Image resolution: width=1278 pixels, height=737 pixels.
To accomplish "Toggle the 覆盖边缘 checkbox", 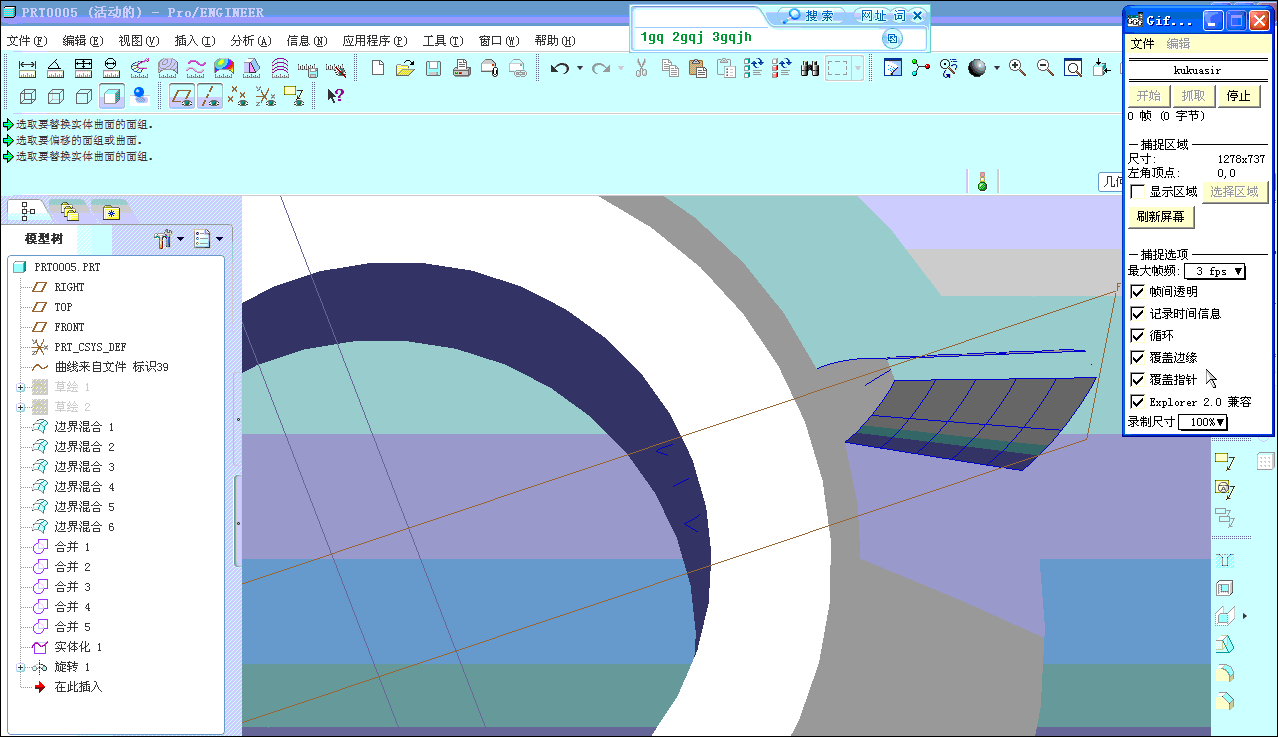I will point(1137,357).
